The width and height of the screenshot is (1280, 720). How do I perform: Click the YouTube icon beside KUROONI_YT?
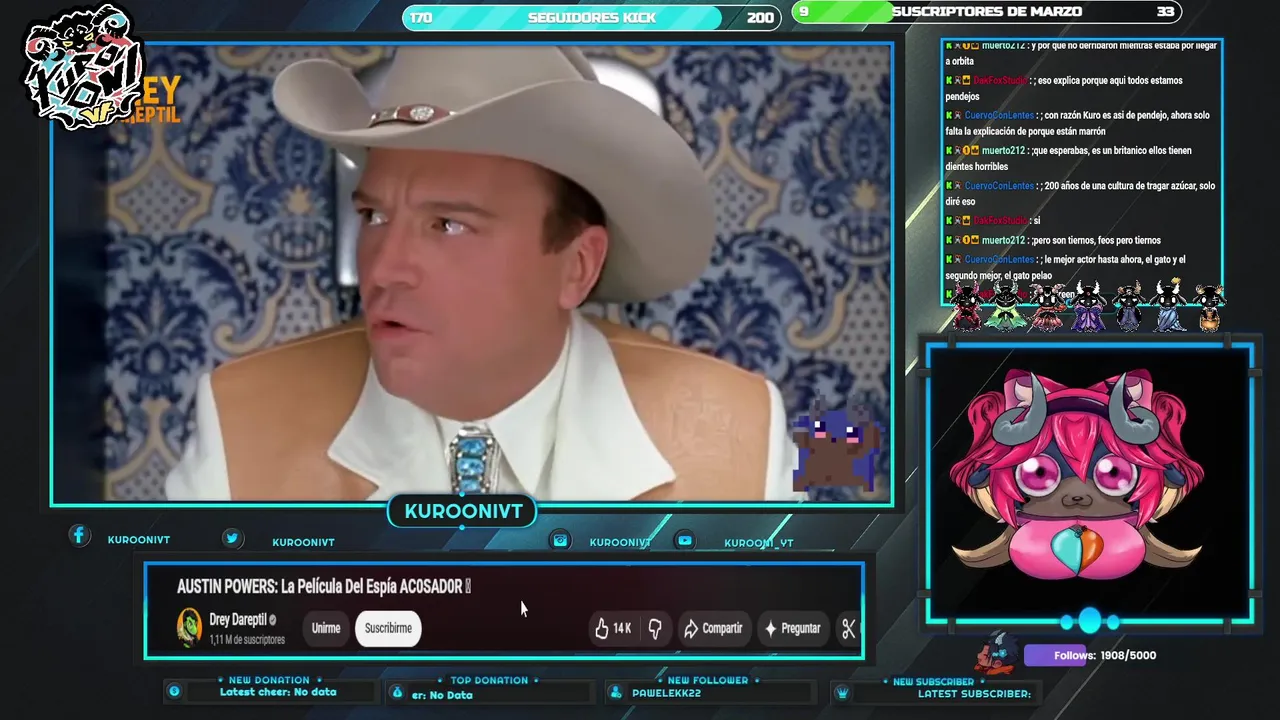pyautogui.click(x=684, y=540)
